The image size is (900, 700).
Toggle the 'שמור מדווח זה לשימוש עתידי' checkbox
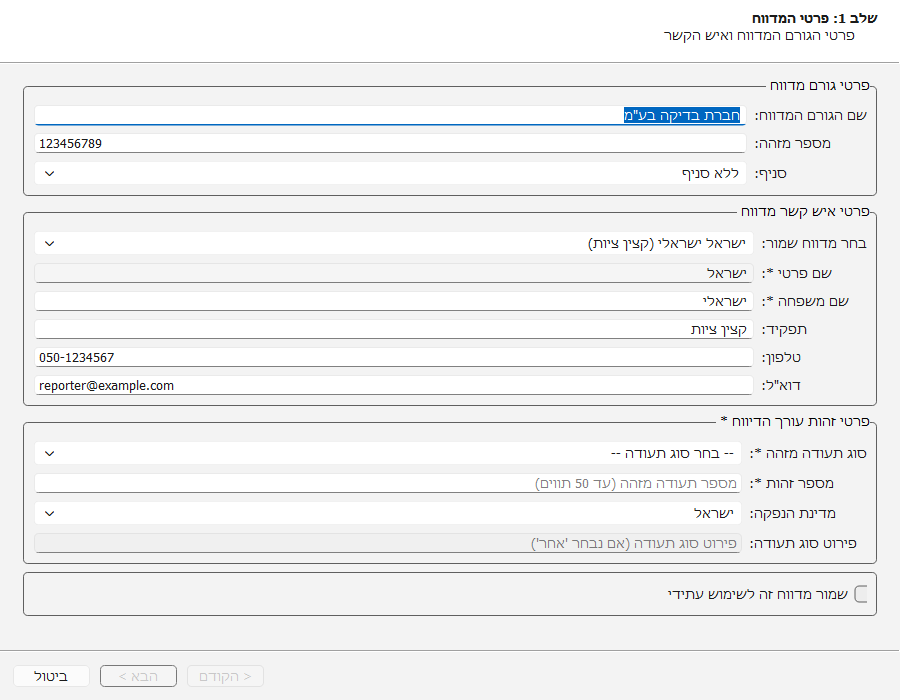[860, 594]
